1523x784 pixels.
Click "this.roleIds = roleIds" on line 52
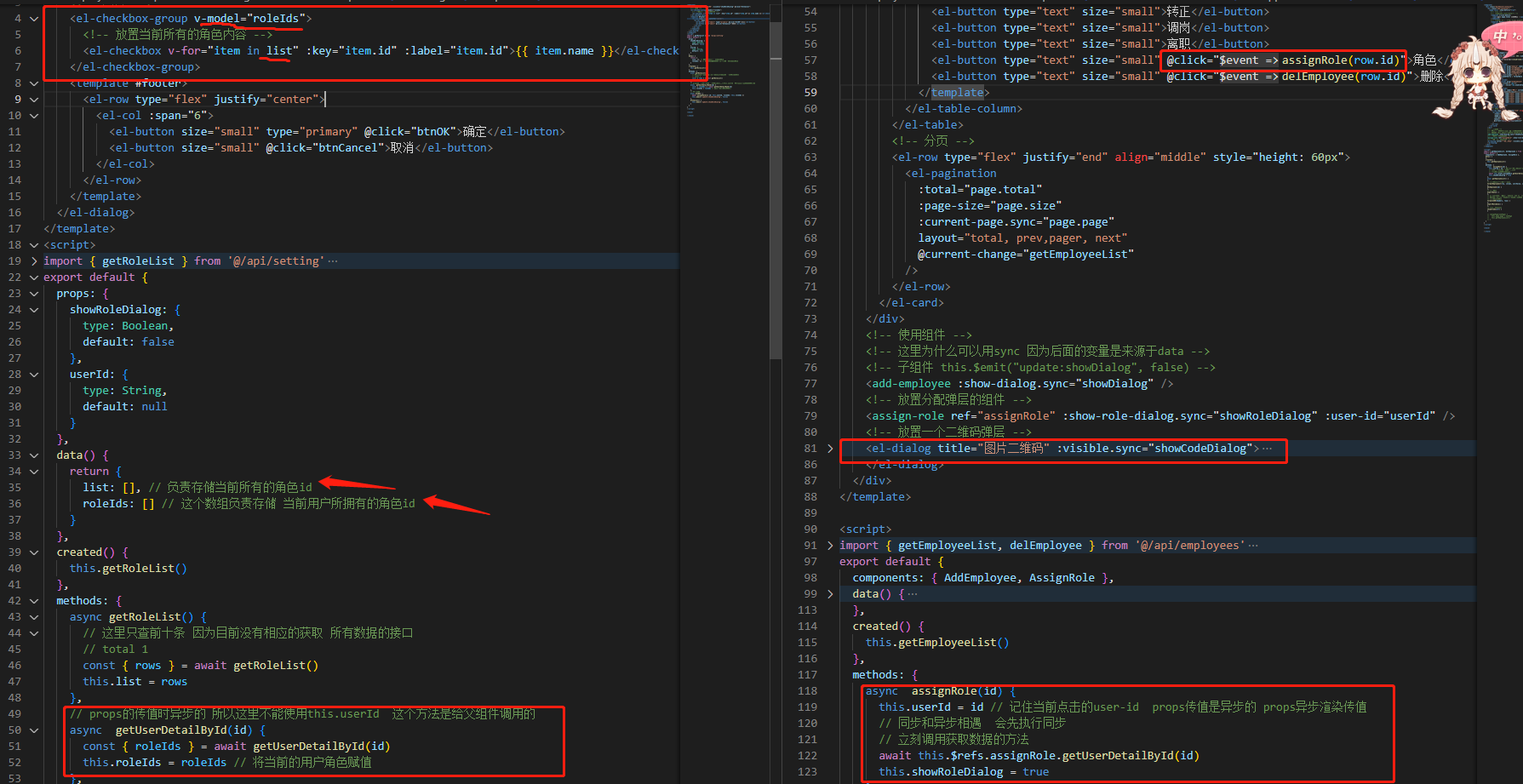tap(155, 763)
